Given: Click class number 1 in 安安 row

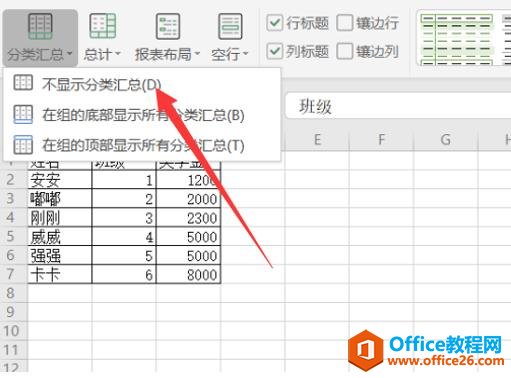Looking at the screenshot, I should (x=124, y=180).
